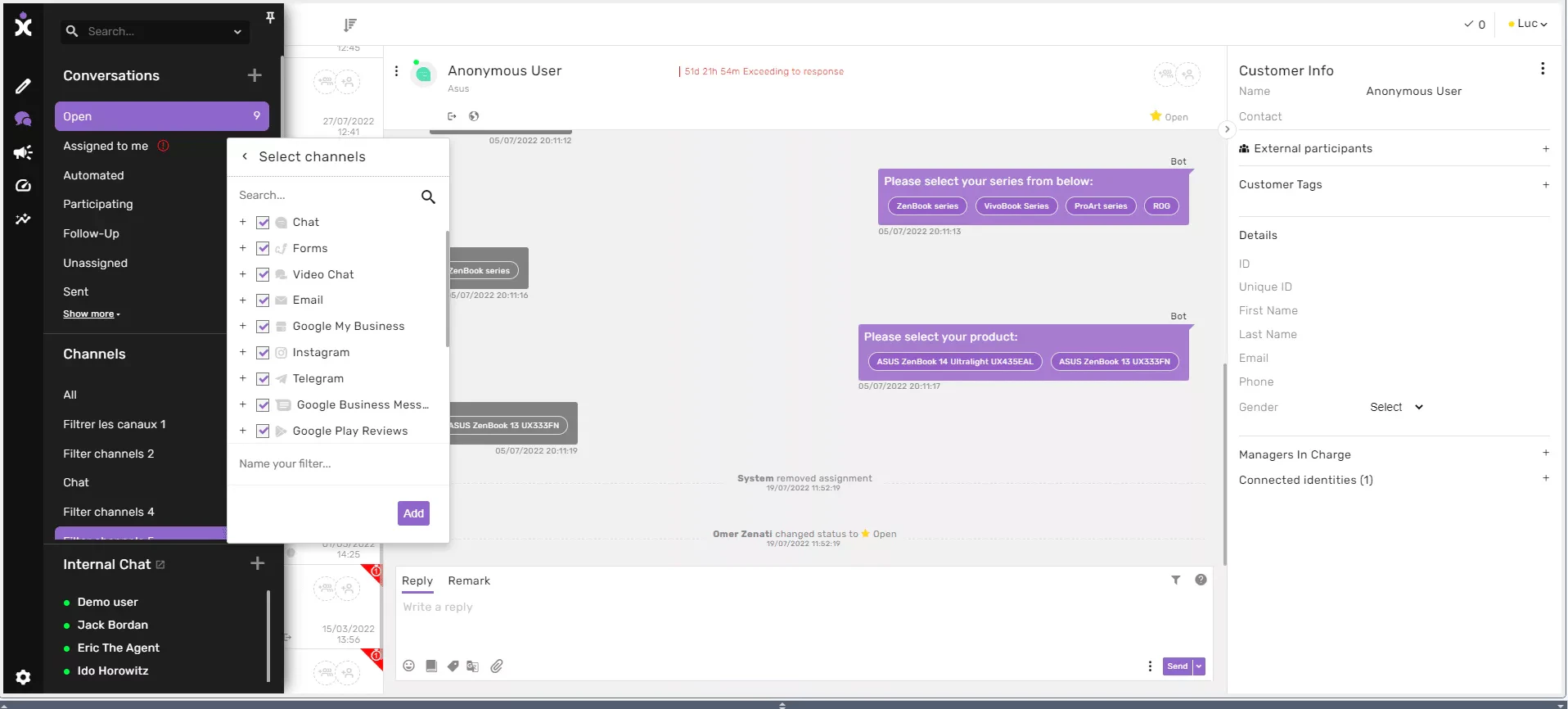Uncheck the Chat channel checkbox
Viewport: 1568px width, 709px height.
pyautogui.click(x=263, y=222)
